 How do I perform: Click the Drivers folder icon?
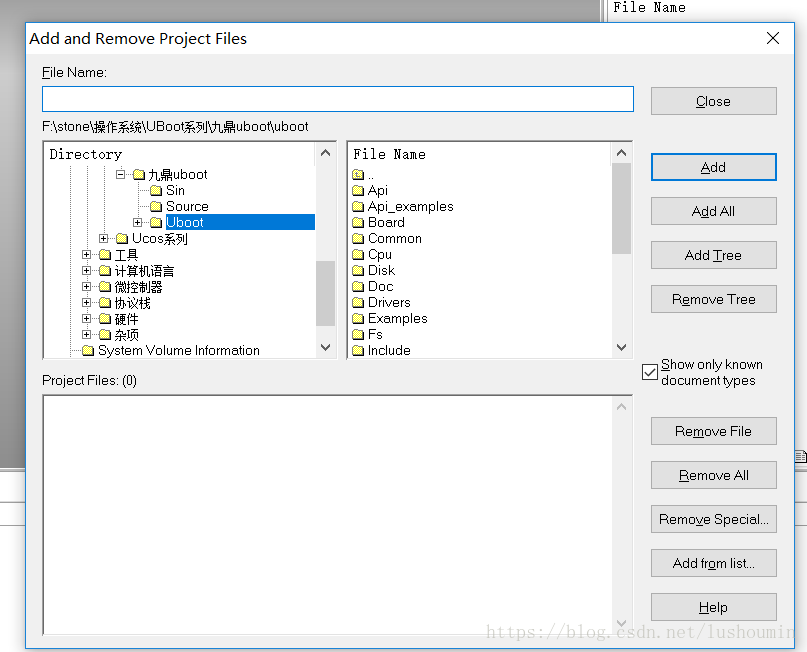[x=358, y=303]
